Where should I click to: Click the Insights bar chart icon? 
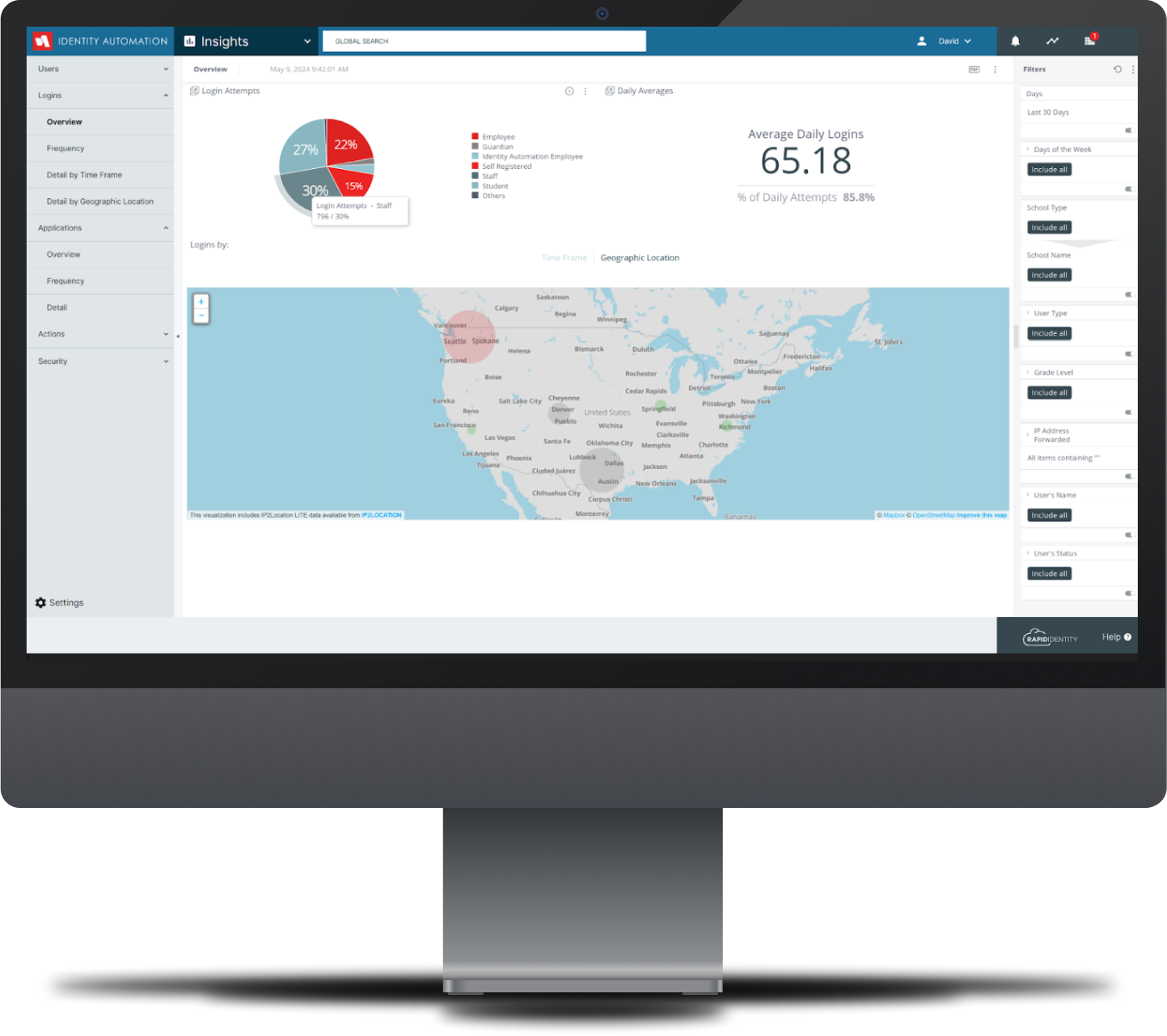[x=190, y=41]
